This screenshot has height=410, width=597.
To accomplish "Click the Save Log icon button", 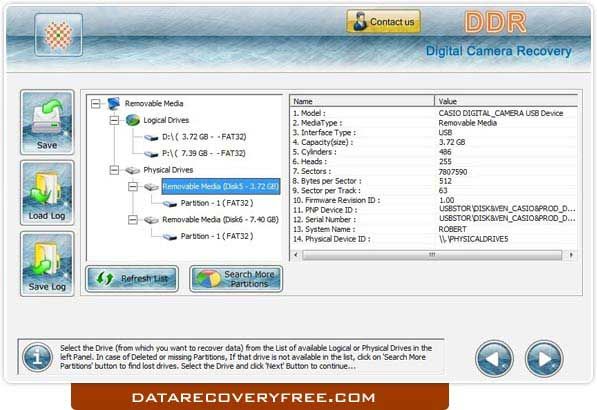I will point(47,263).
